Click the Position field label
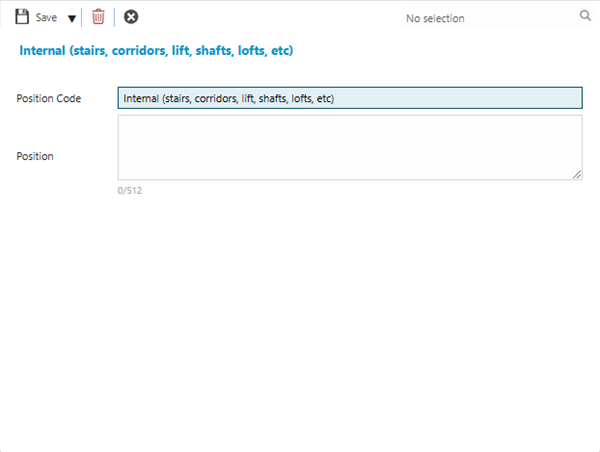The width and height of the screenshot is (600, 452). [35, 156]
